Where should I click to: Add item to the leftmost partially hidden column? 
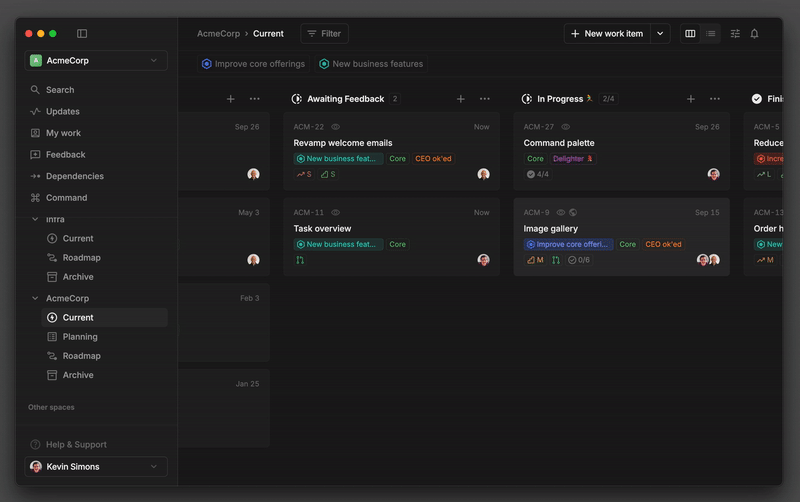pos(231,99)
